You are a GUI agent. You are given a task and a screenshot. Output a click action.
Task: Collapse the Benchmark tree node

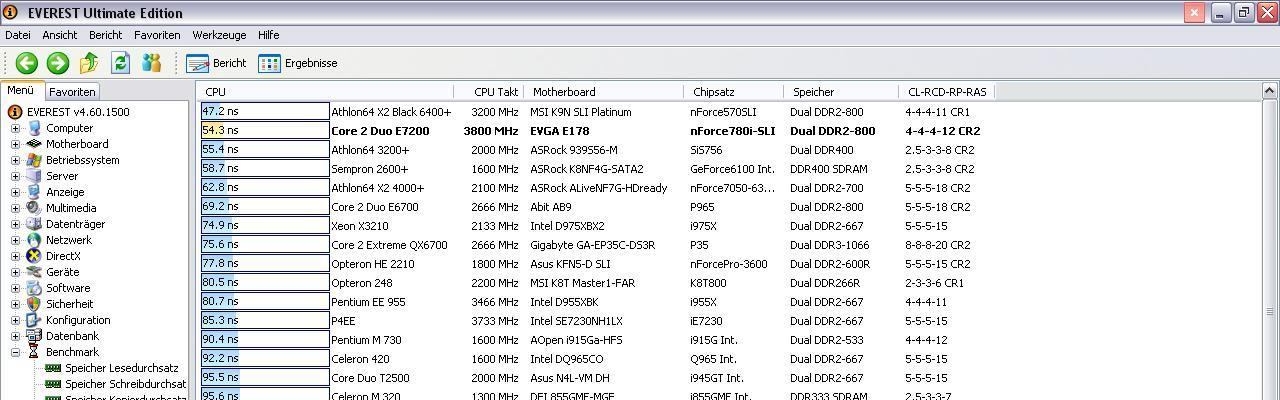(x=15, y=352)
